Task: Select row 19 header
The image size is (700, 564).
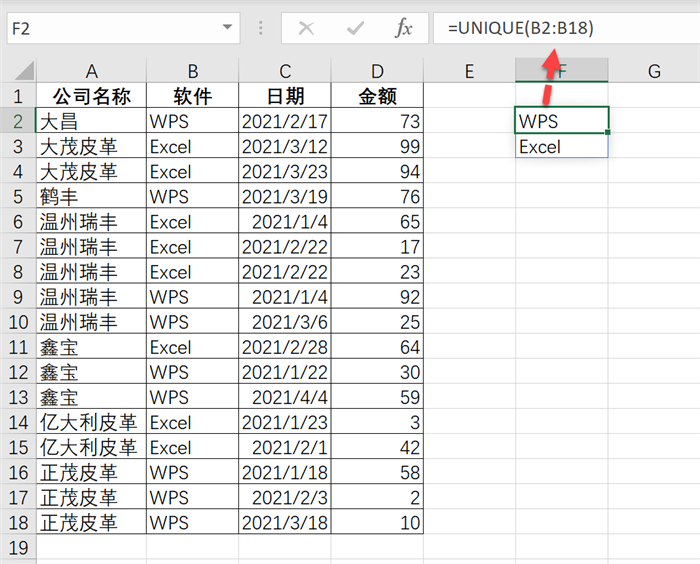Action: [x=17, y=548]
